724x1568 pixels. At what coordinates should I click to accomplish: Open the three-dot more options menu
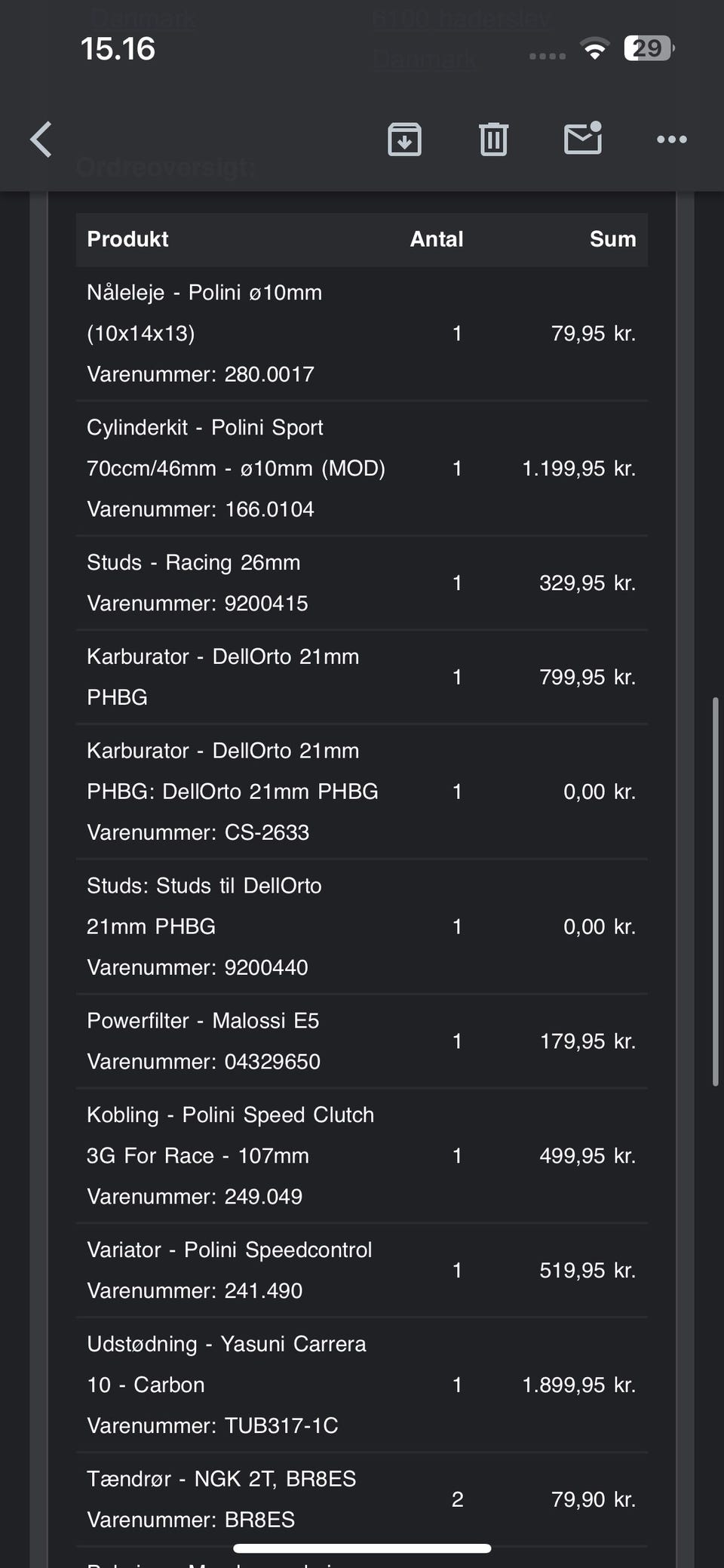[671, 140]
